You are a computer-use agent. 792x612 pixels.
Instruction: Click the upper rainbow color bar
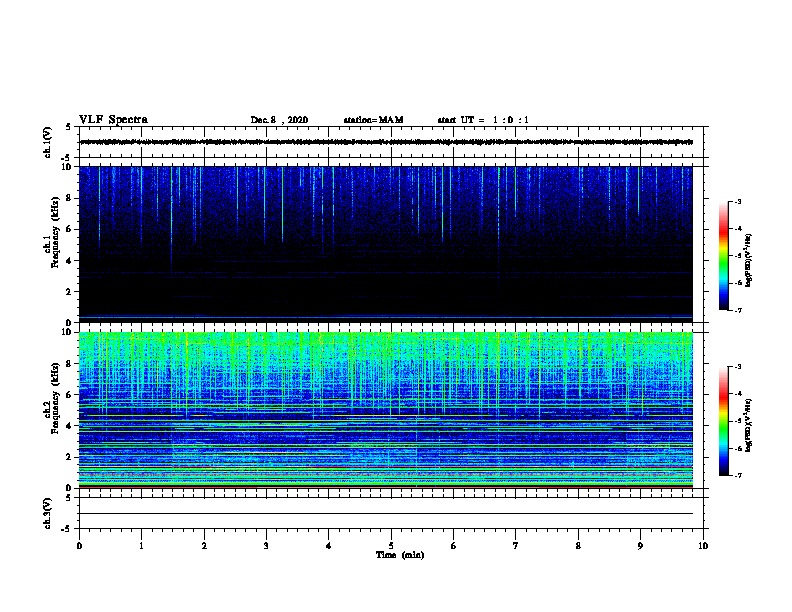[723, 256]
